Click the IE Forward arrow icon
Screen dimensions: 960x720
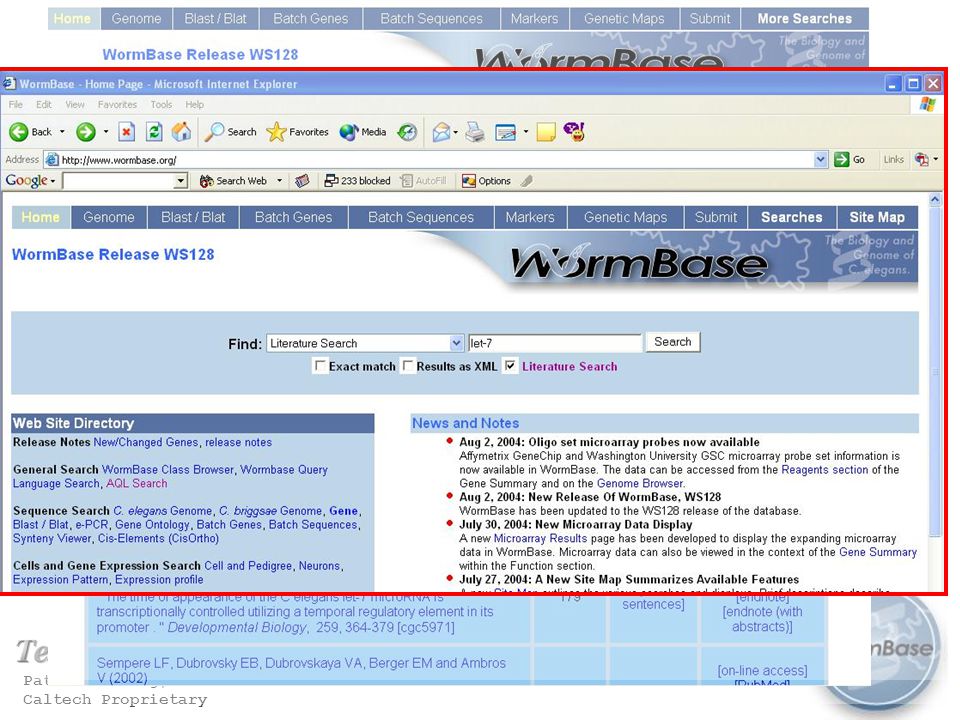[86, 132]
